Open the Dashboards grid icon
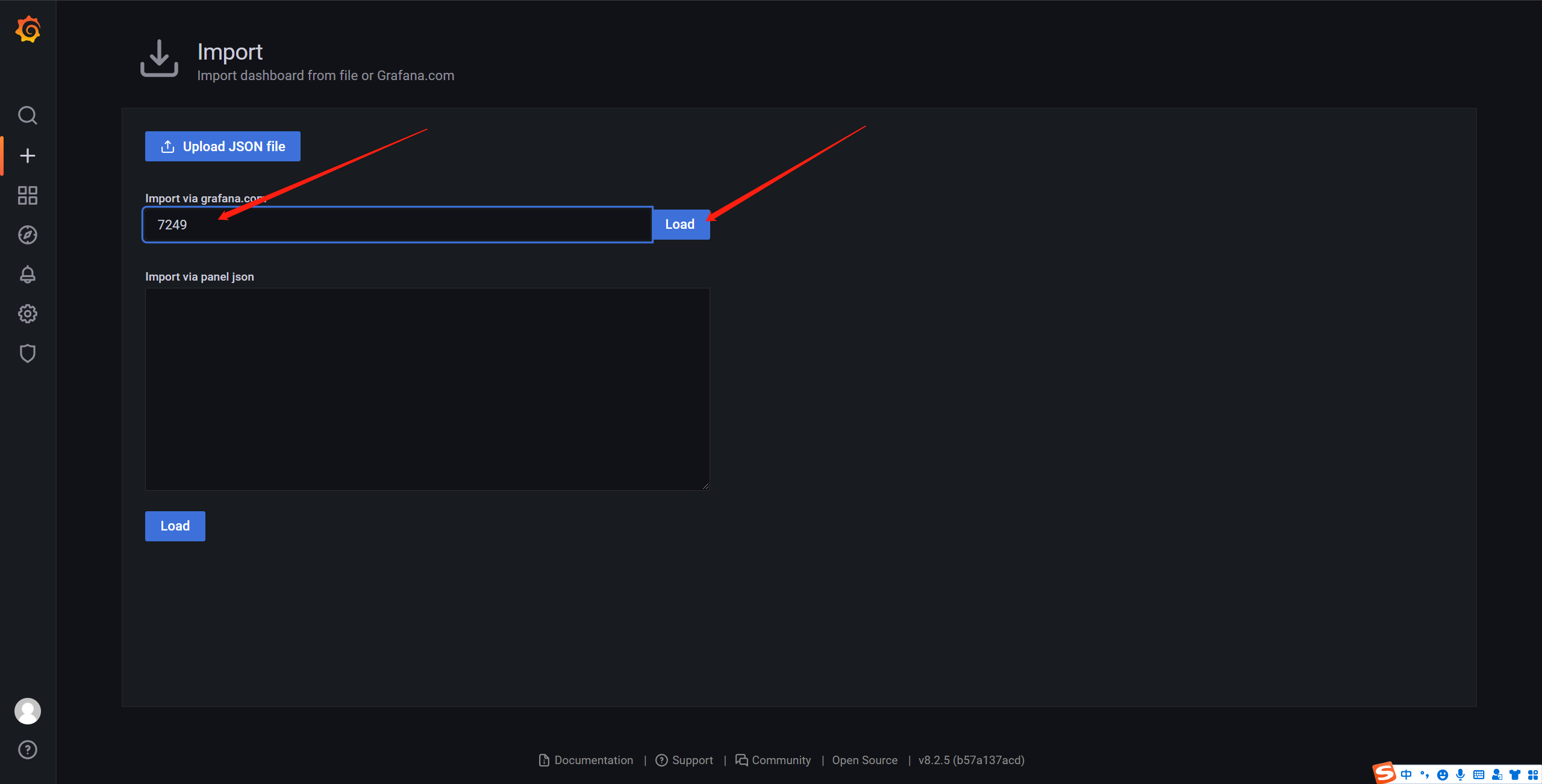The width and height of the screenshot is (1542, 784). (x=28, y=195)
